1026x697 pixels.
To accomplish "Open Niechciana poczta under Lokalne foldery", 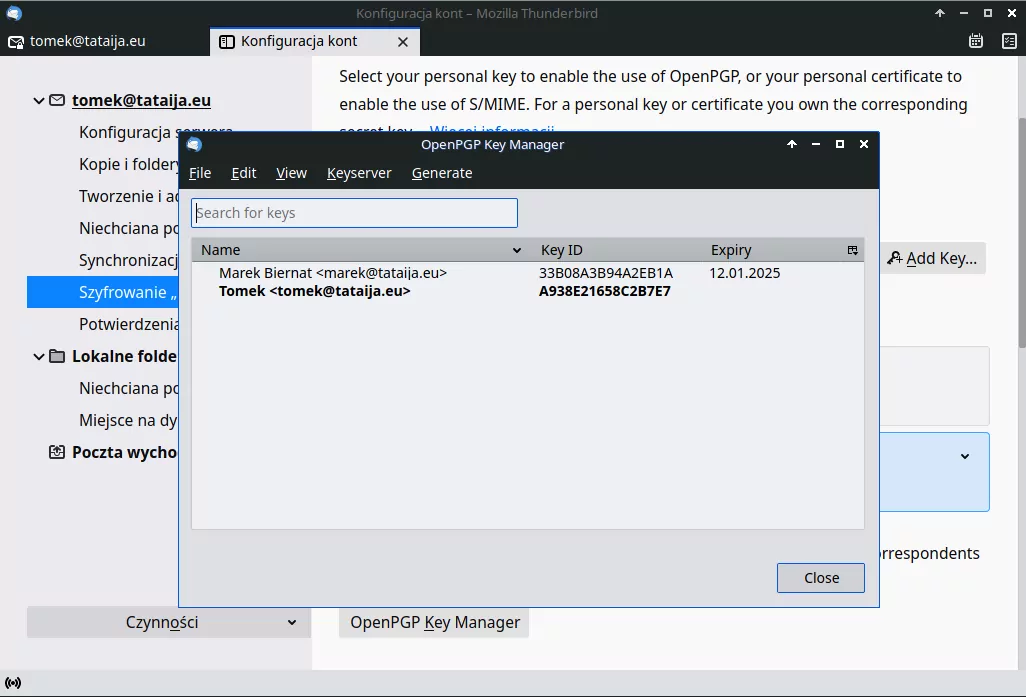I will (x=128, y=389).
